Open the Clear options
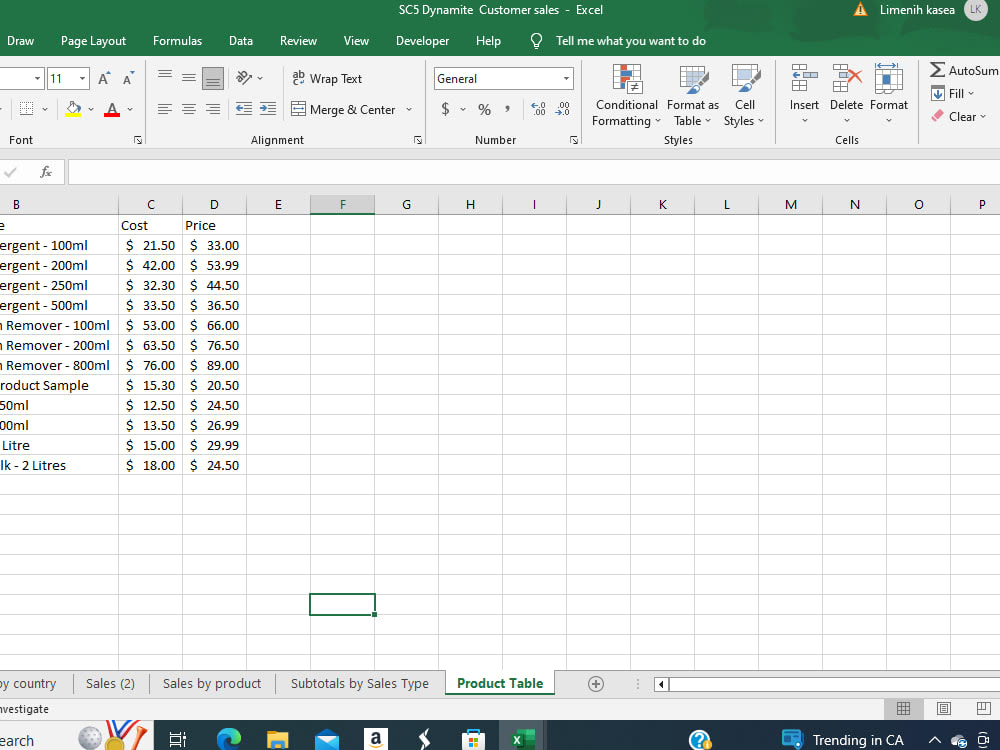The height and width of the screenshot is (750, 1000). [959, 117]
